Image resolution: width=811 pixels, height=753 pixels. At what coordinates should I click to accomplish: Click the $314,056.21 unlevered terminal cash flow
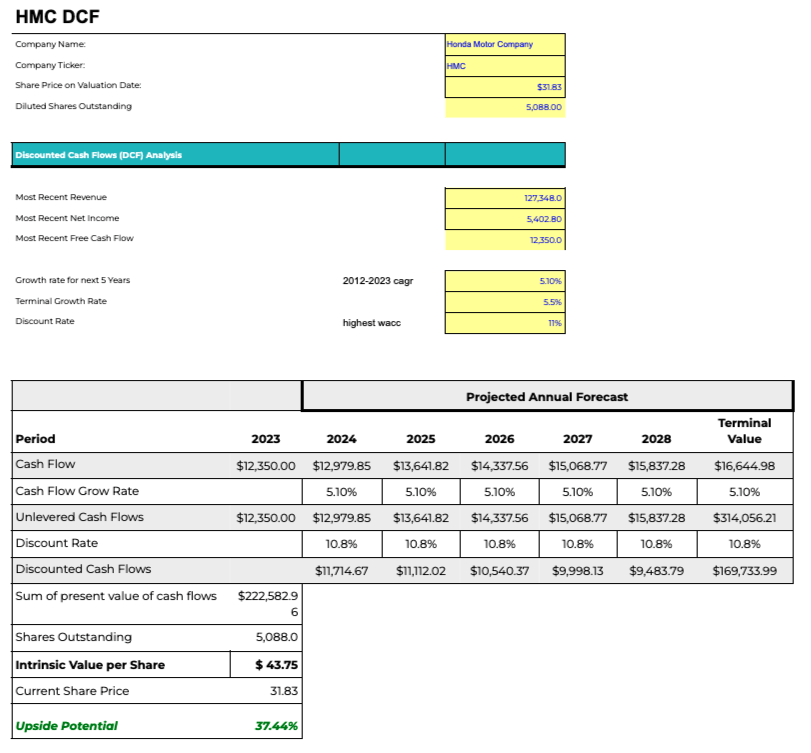744,518
